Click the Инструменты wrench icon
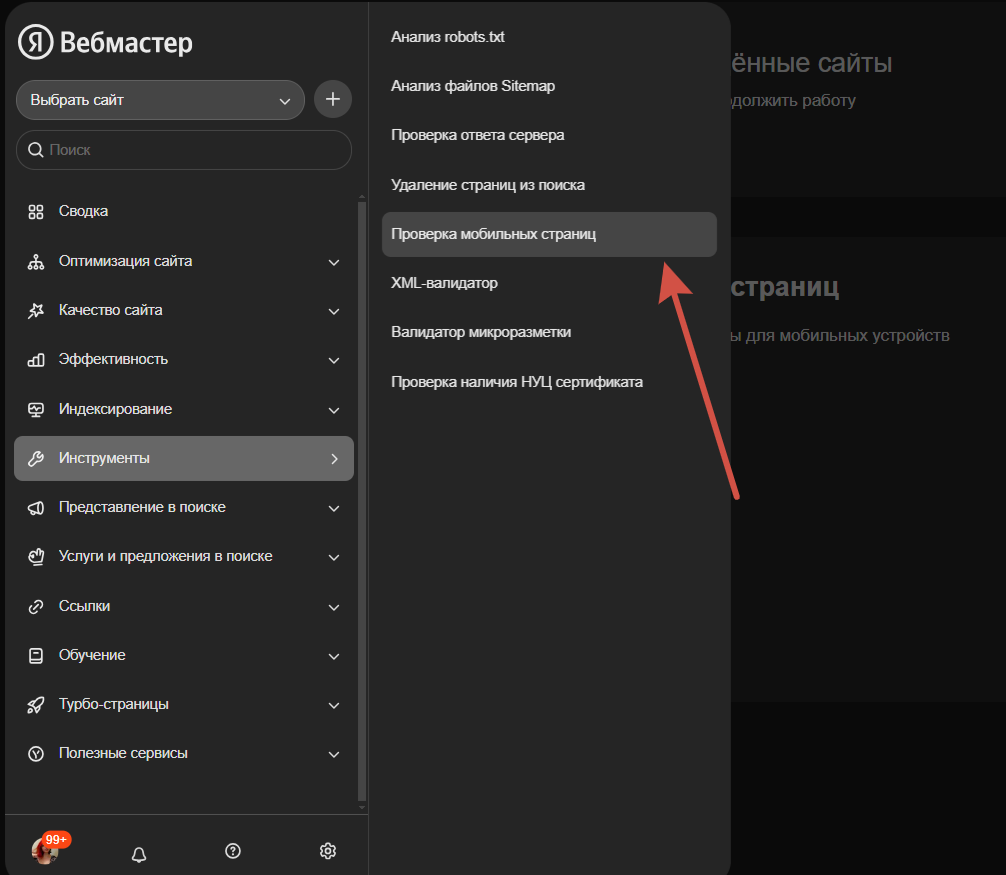The image size is (1006, 875). pos(36,458)
